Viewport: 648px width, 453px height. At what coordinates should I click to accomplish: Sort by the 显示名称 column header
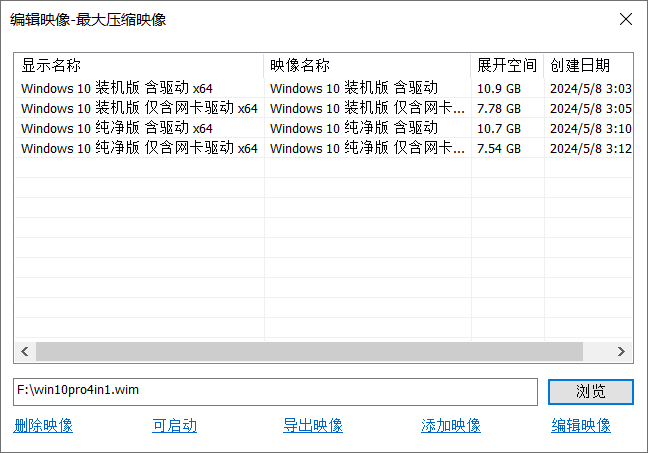coord(139,65)
